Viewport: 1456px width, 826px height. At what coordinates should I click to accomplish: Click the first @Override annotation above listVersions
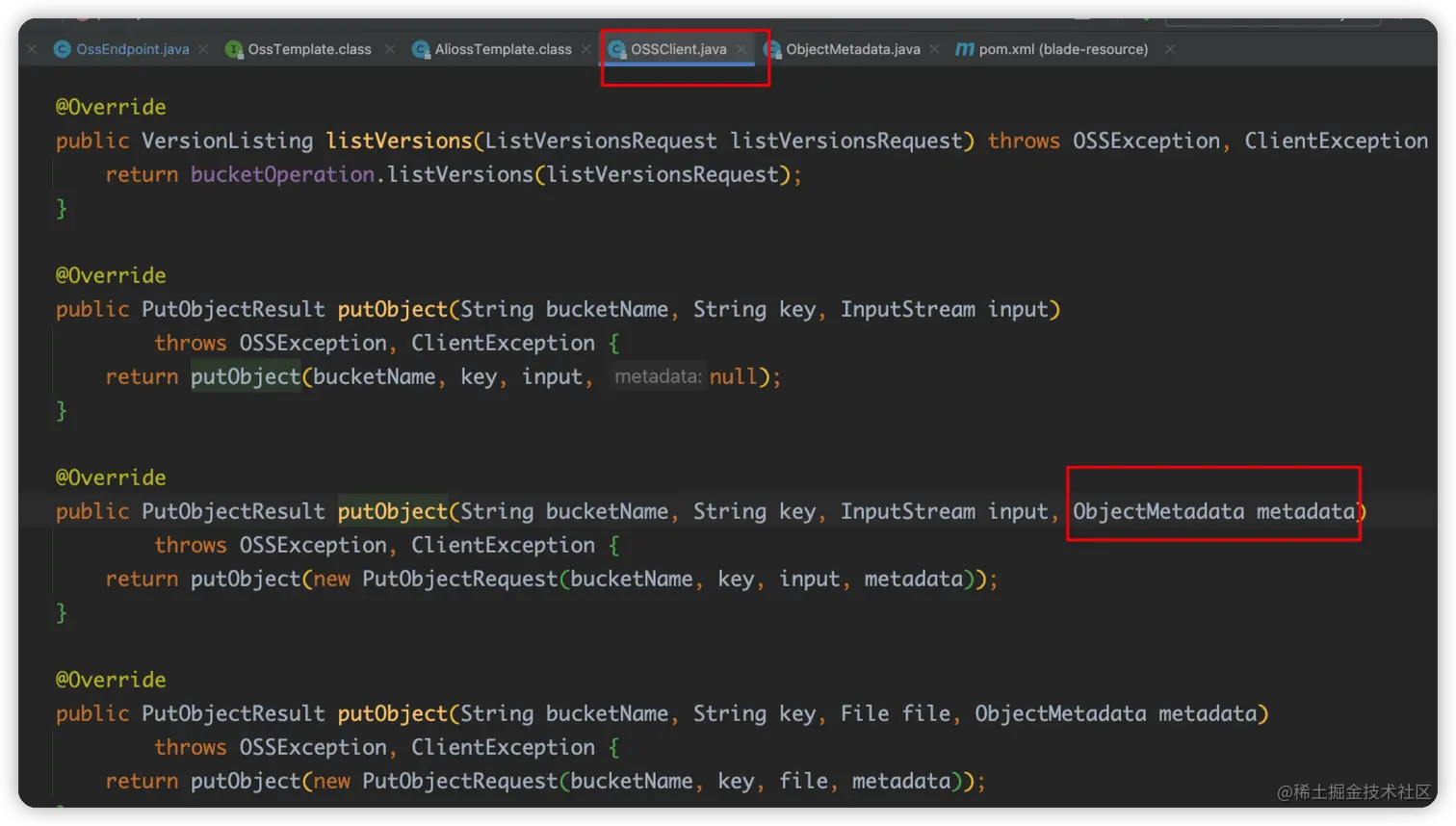[111, 107]
